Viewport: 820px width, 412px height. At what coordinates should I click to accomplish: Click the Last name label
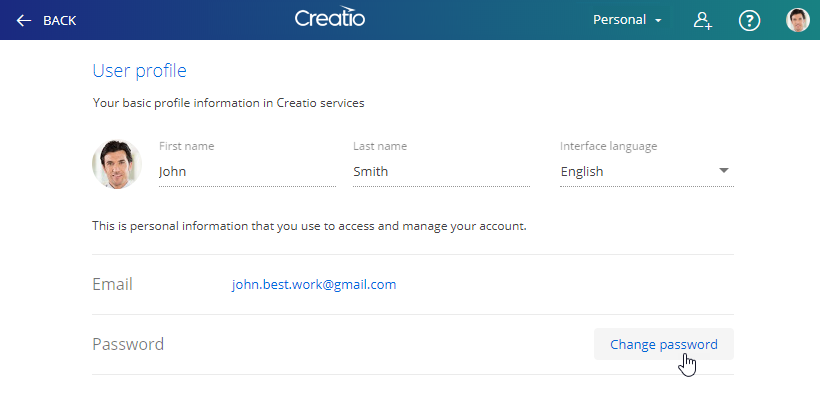[380, 146]
